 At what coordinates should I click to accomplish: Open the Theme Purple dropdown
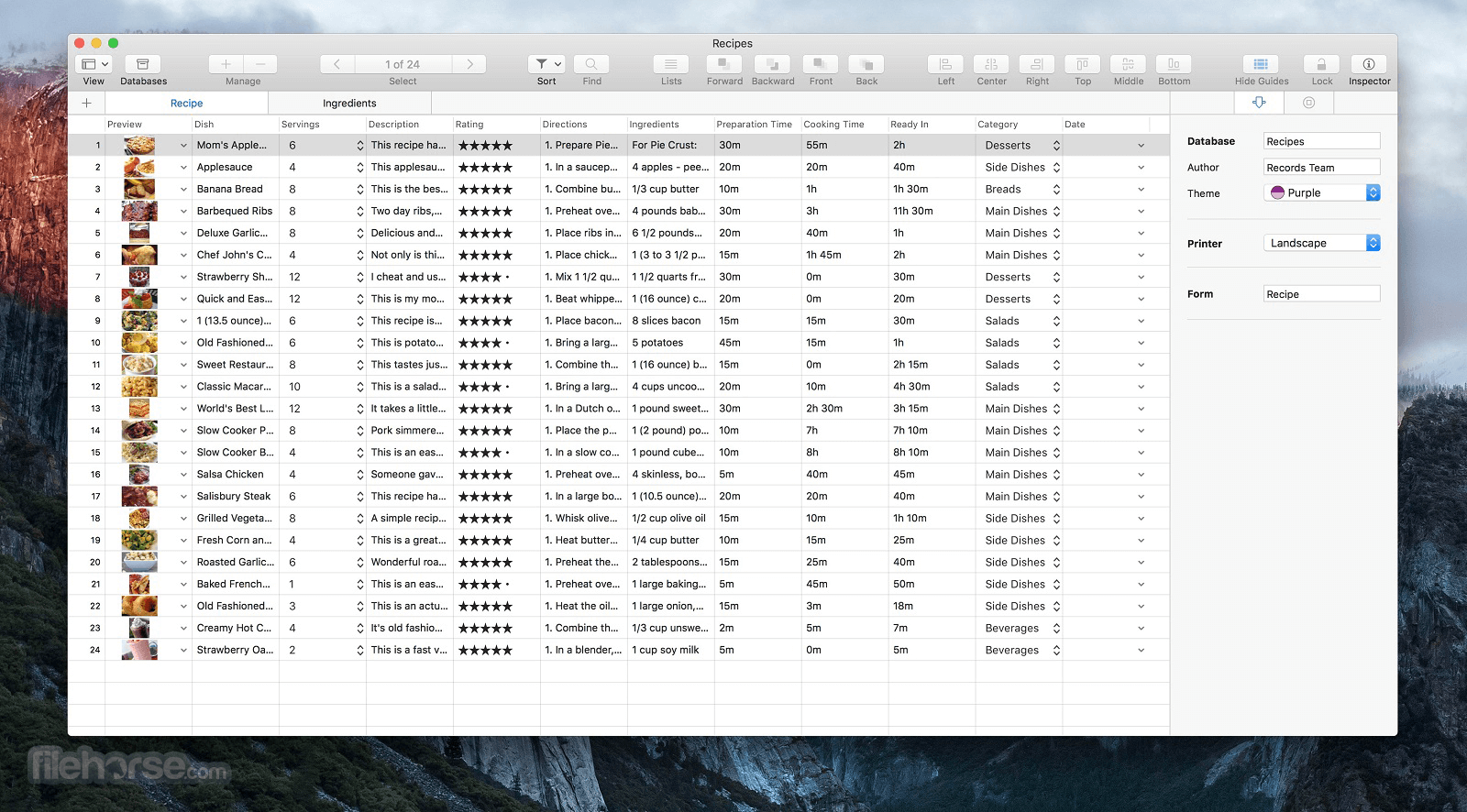[1321, 192]
